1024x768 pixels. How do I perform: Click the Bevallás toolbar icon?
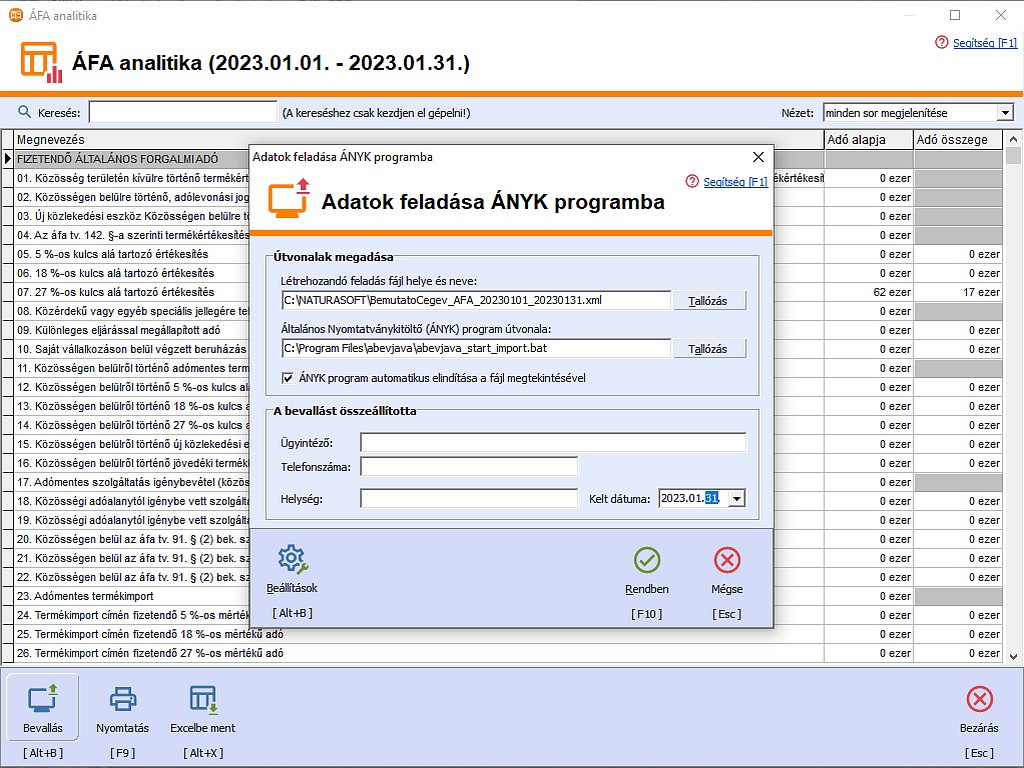pos(43,698)
